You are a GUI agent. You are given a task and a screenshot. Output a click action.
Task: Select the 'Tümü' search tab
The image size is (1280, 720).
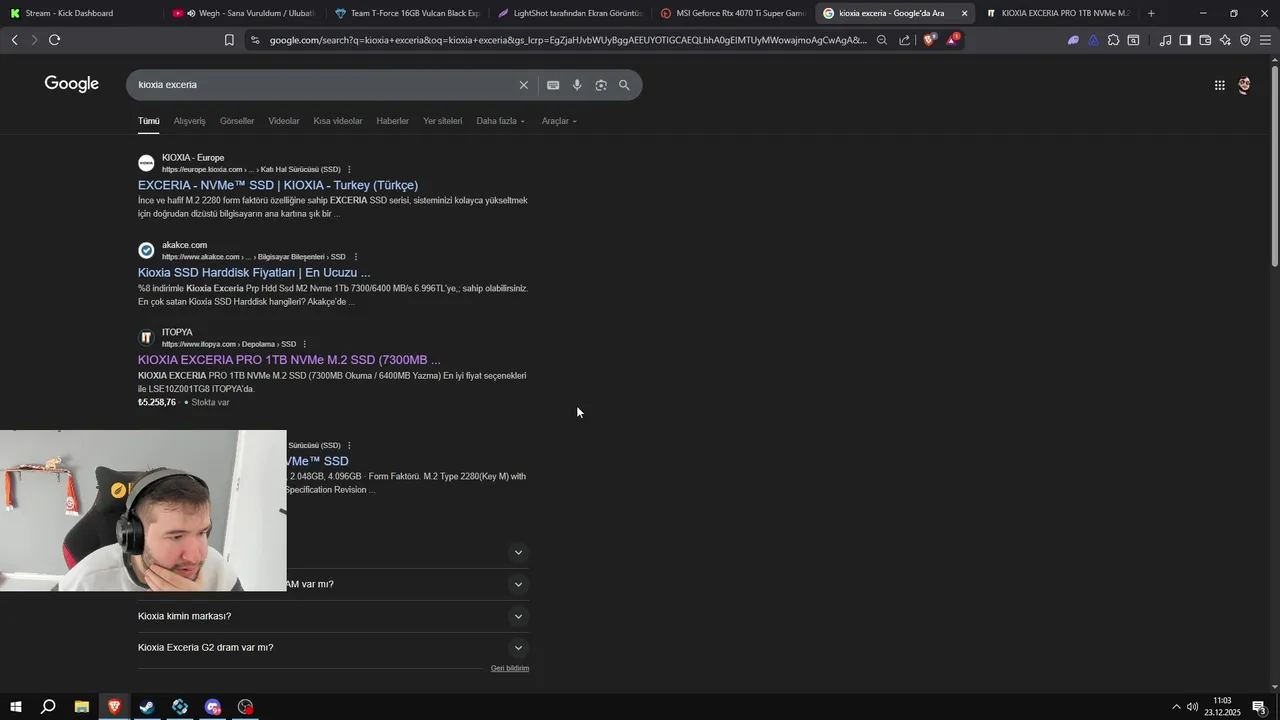[149, 121]
